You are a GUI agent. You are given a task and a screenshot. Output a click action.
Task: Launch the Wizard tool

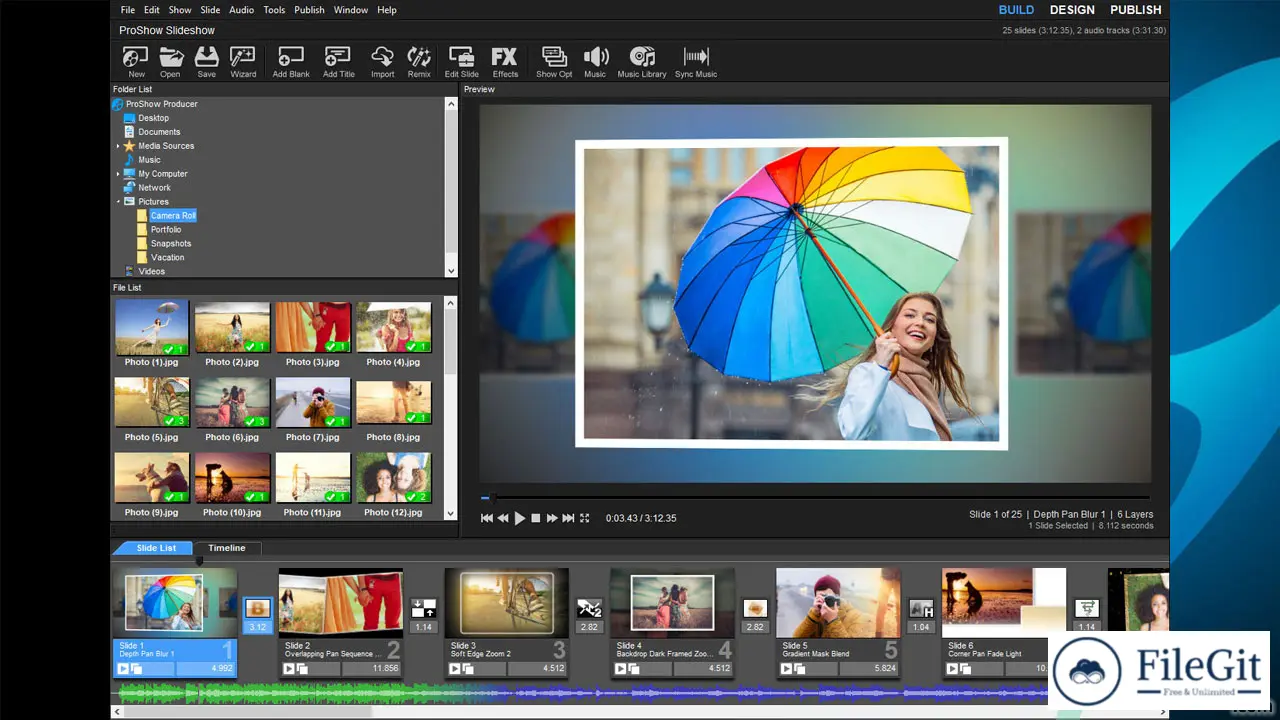243,61
